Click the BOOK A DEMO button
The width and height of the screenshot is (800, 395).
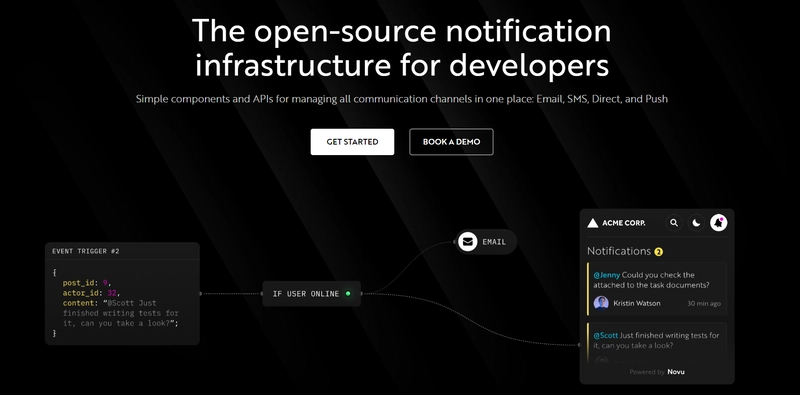451,142
